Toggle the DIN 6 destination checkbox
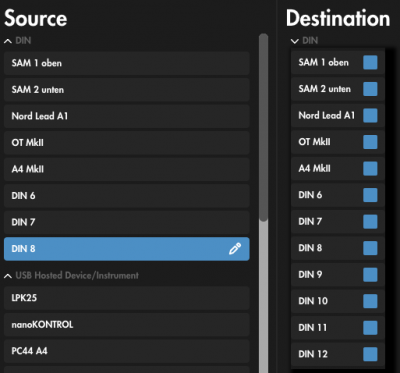 point(370,195)
